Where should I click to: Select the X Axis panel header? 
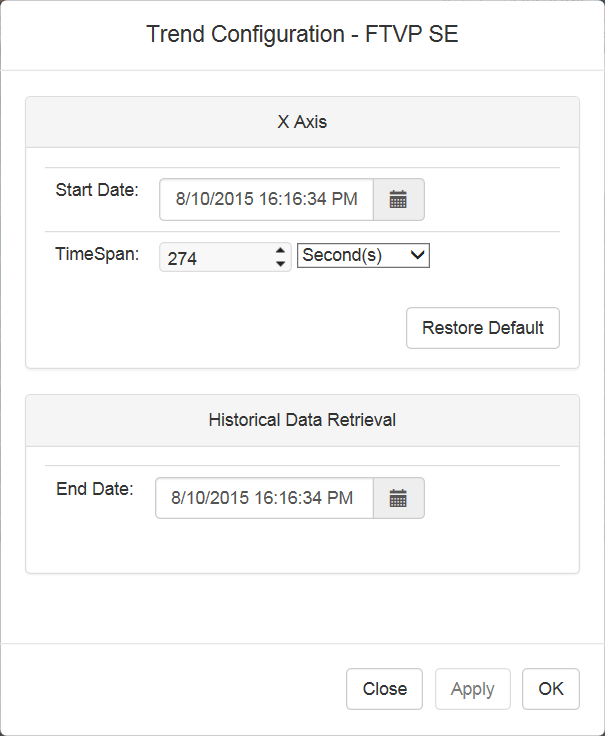pyautogui.click(x=302, y=122)
